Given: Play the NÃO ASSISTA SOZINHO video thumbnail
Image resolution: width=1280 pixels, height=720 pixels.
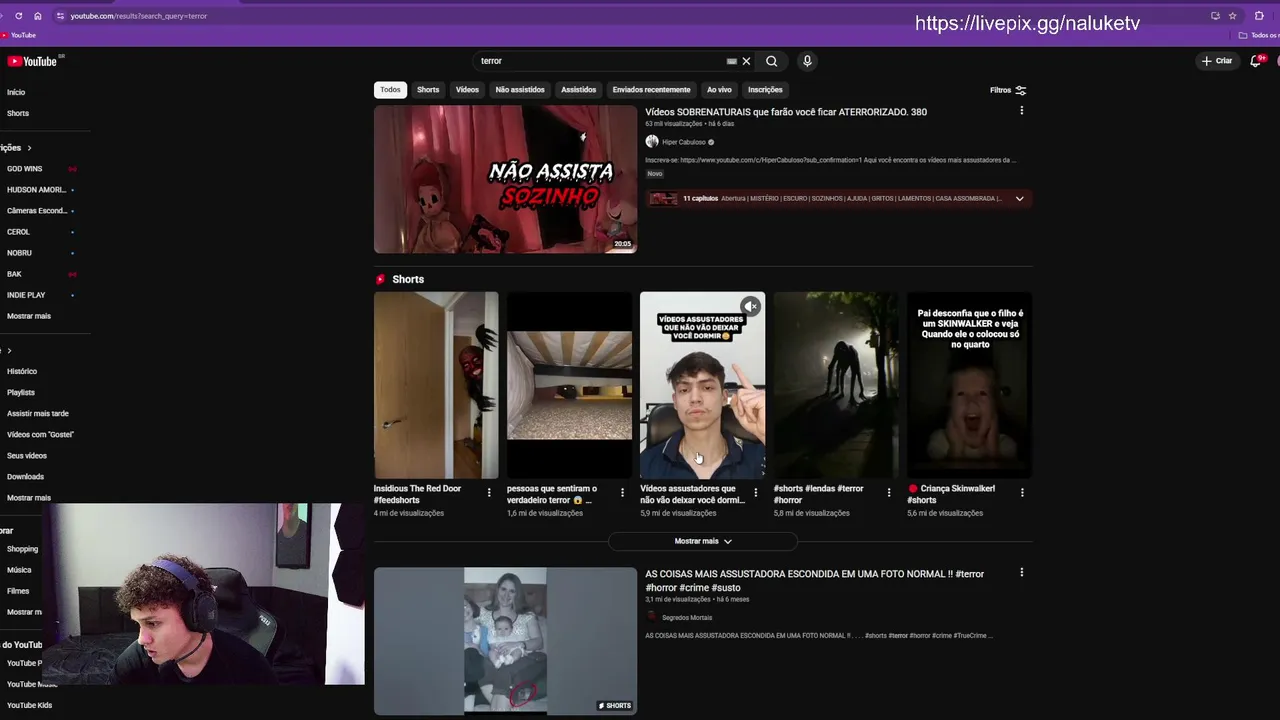Looking at the screenshot, I should (505, 179).
